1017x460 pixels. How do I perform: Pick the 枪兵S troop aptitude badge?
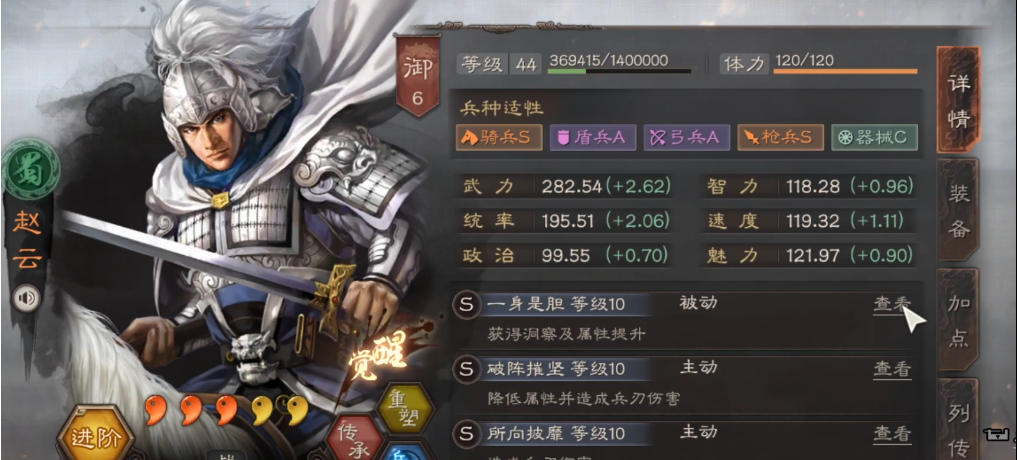pos(781,137)
